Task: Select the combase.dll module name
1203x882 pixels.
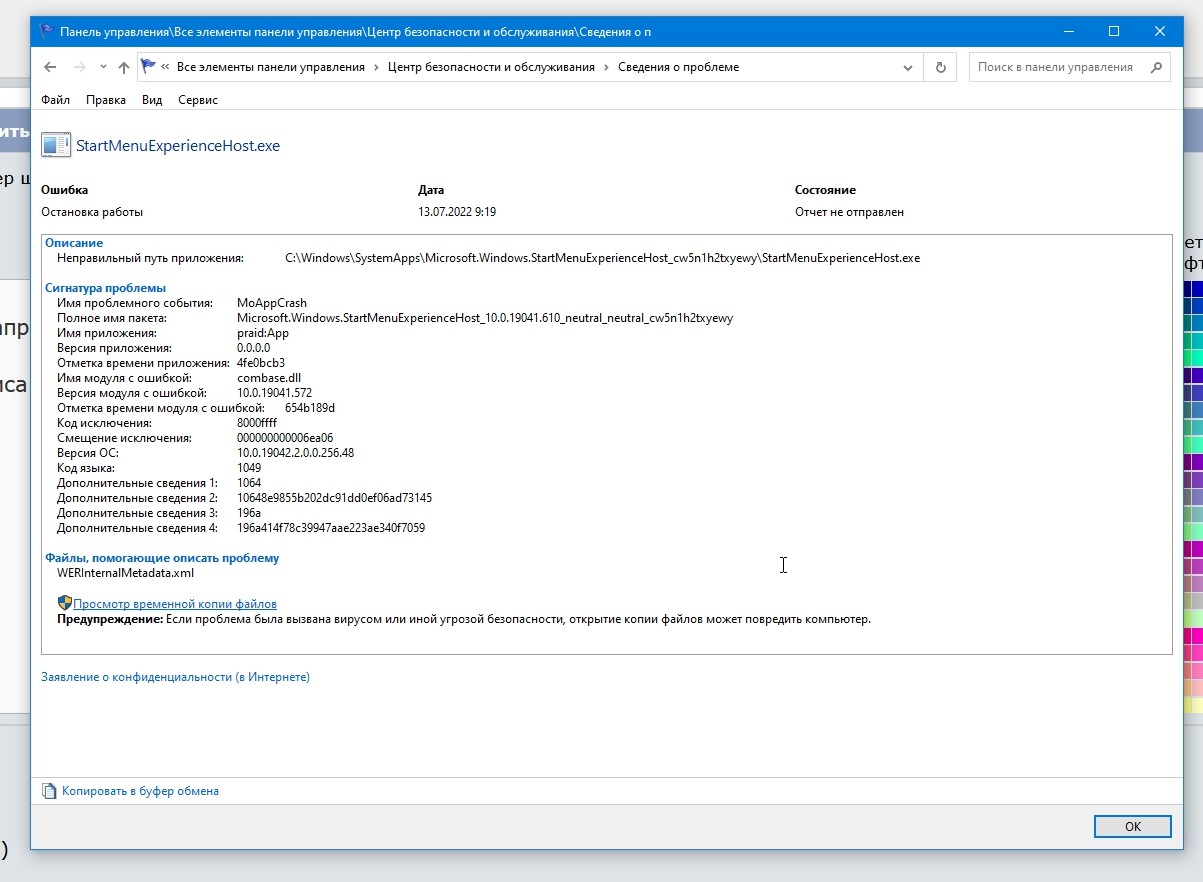Action: click(x=269, y=378)
